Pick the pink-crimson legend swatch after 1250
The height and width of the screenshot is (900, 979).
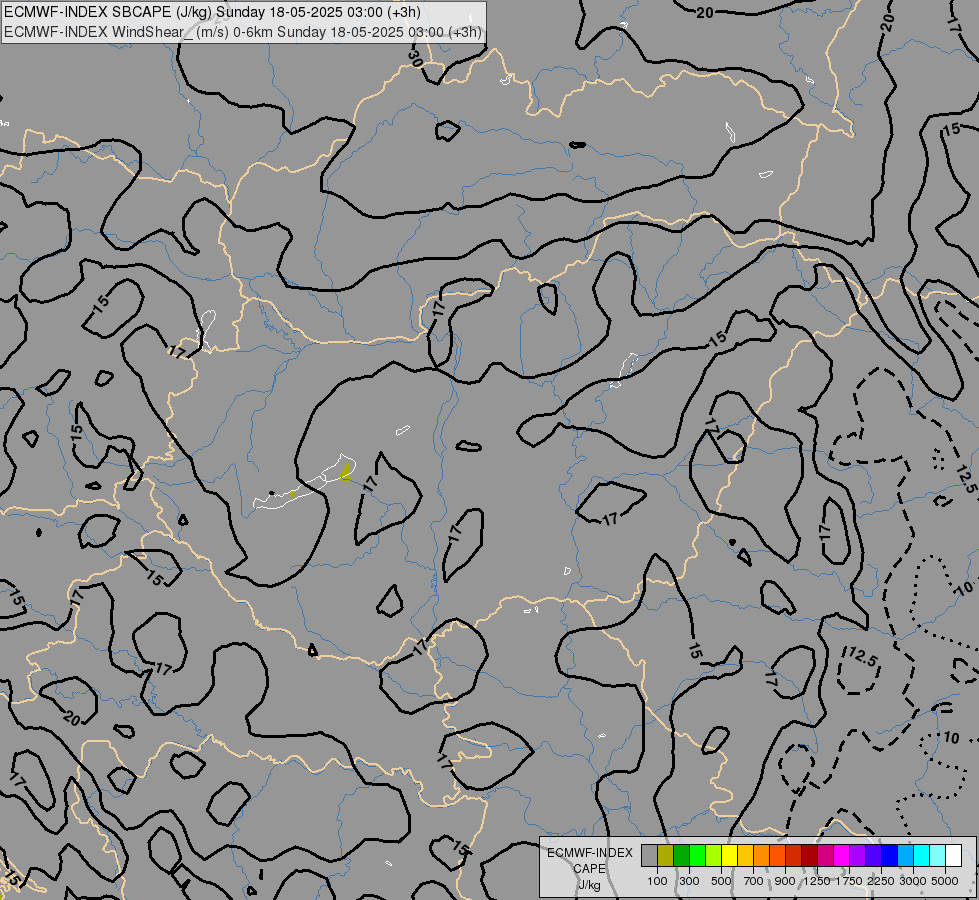825,856
